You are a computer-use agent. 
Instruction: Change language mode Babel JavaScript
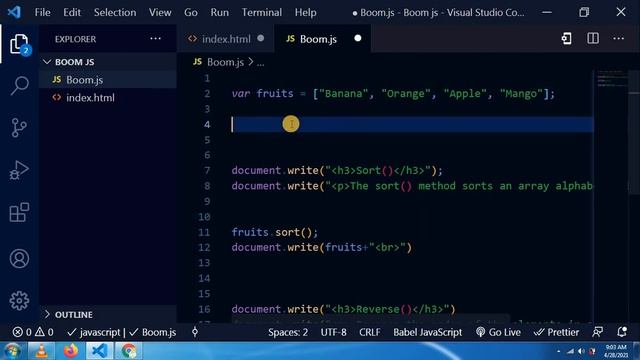pos(427,332)
